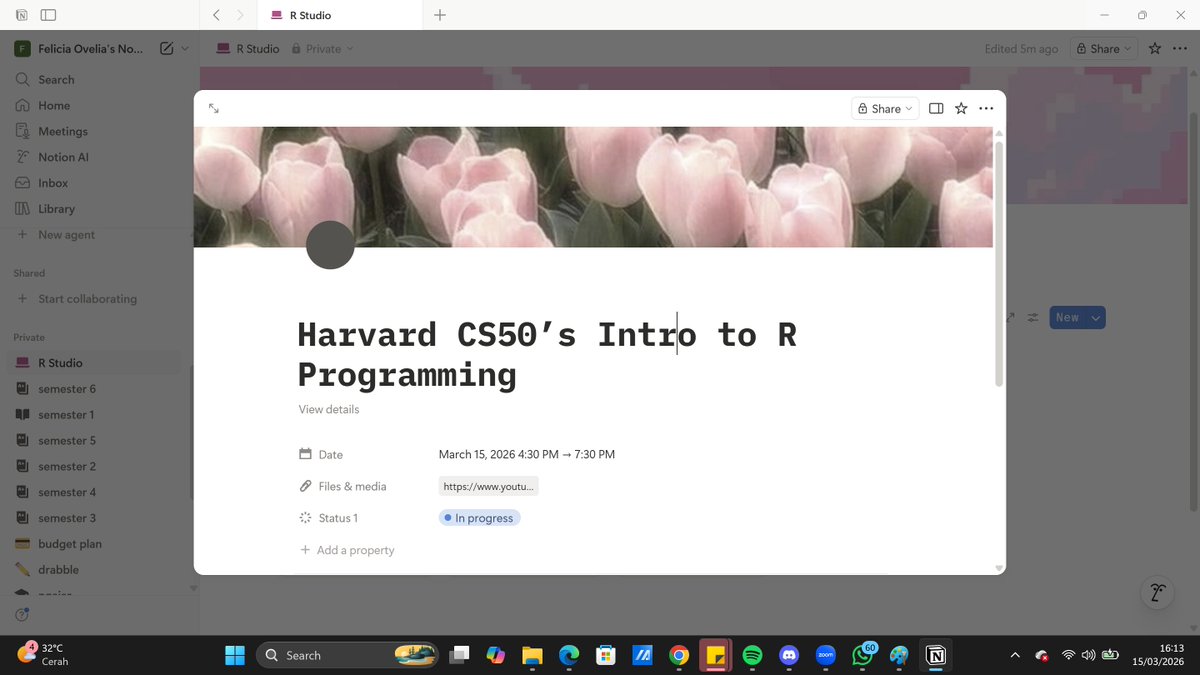The width and height of the screenshot is (1200, 675).
Task: Click the R Studio breadcrumb in the top bar
Action: click(x=249, y=48)
